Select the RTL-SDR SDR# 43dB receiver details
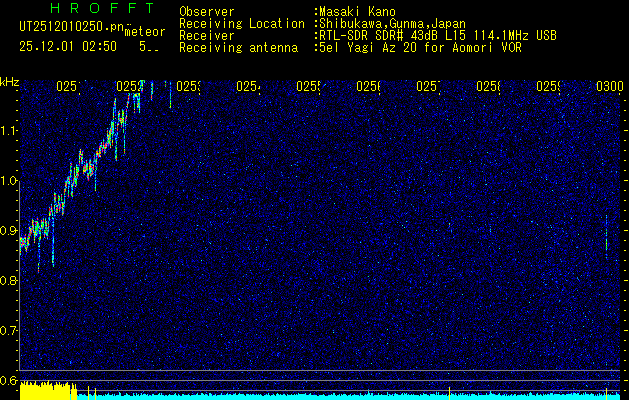Viewport: 629px width, 400px height. tap(438, 36)
